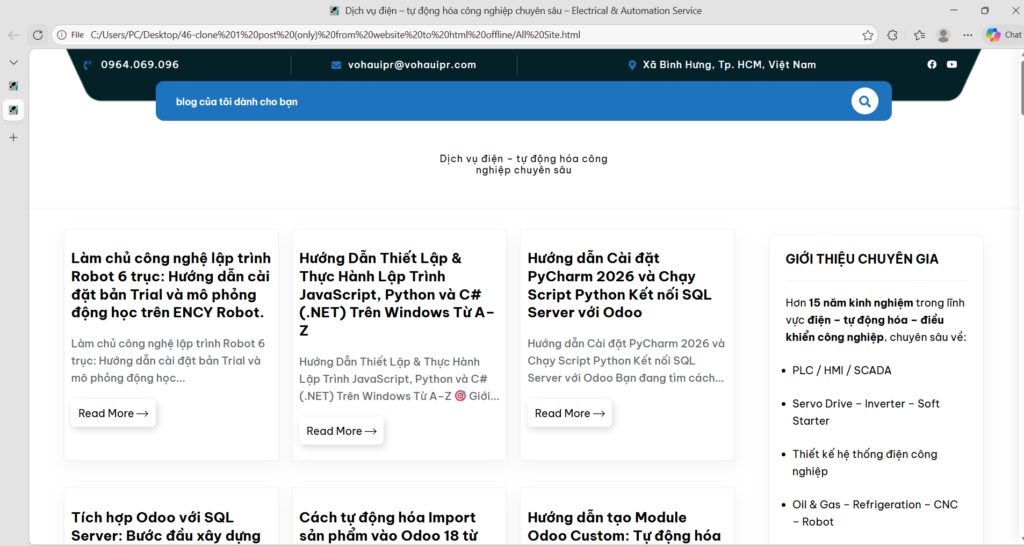Click the address bar URL field
Screen dimensions: 1024x546
(450, 35)
